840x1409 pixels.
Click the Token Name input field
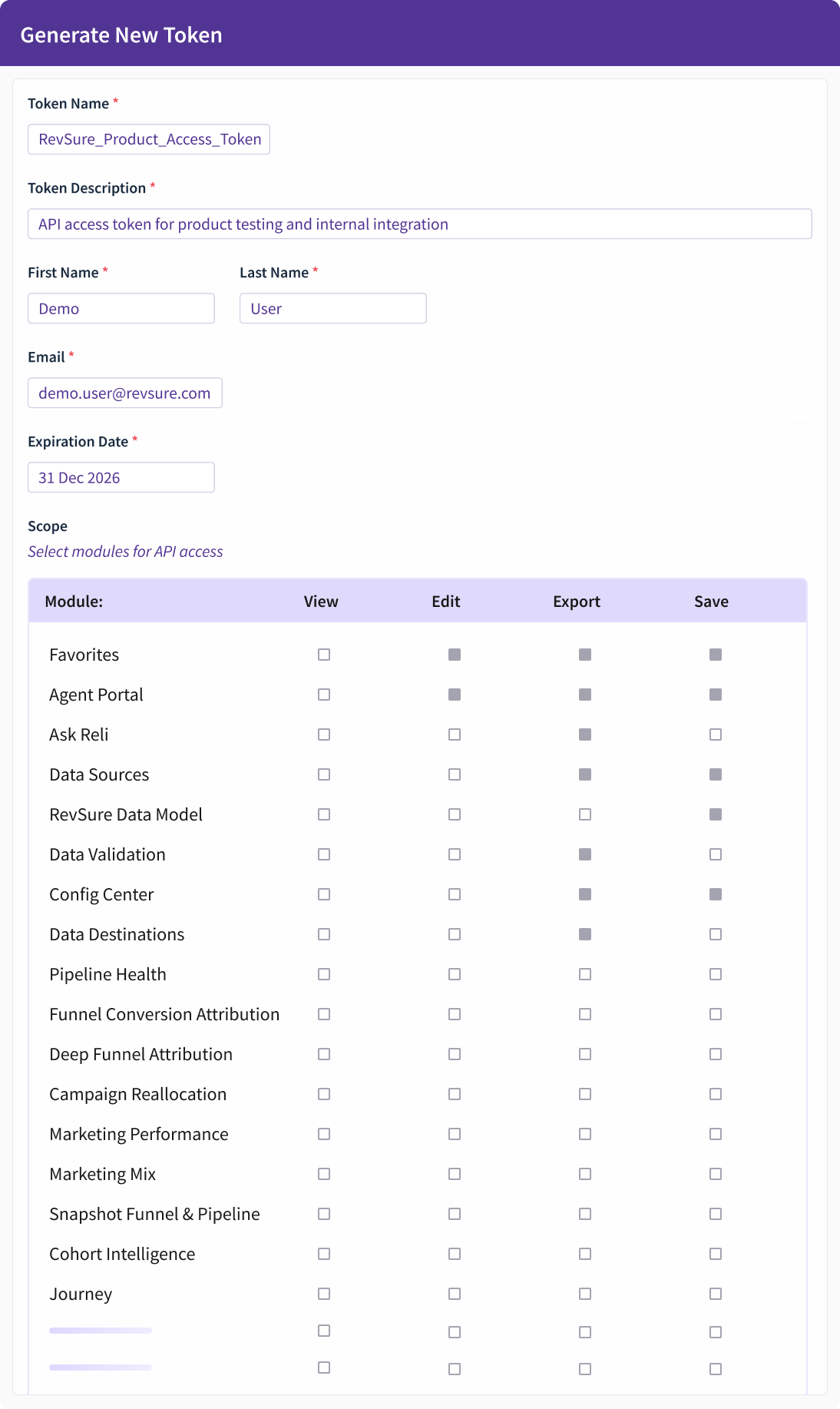pyautogui.click(x=149, y=139)
